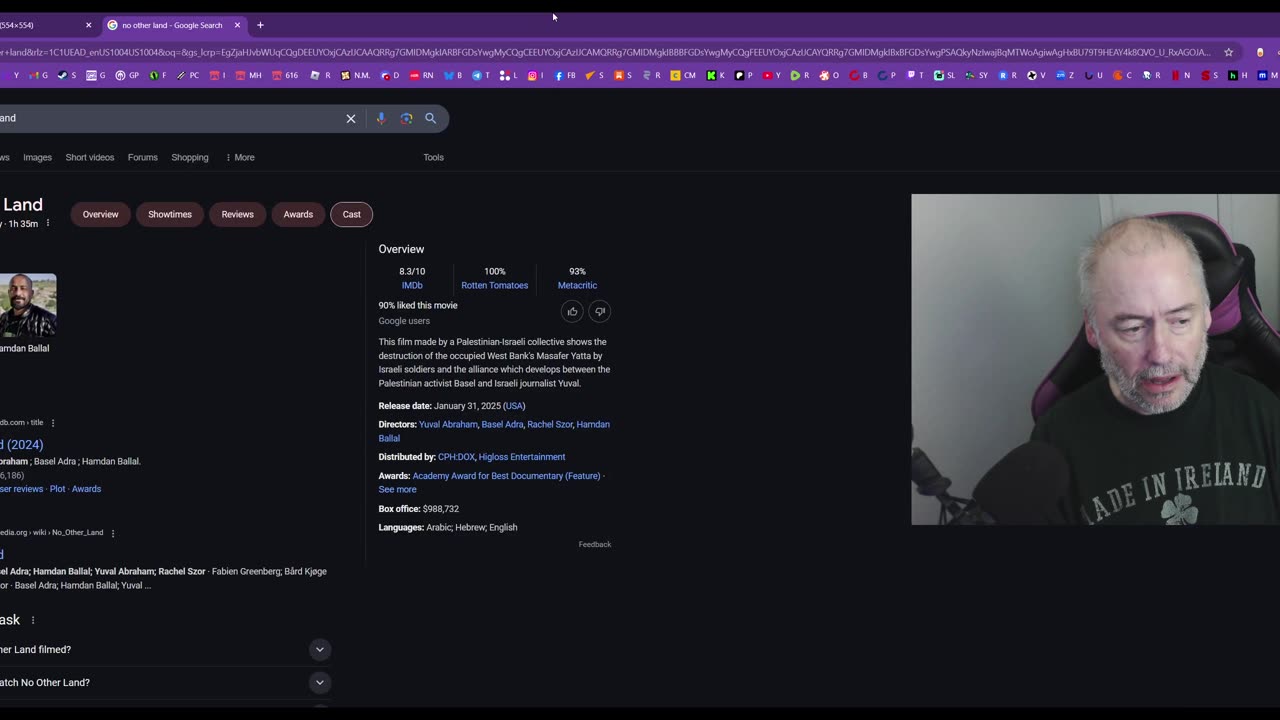This screenshot has height=720, width=1280.
Task: Switch to Shopping results
Action: pyautogui.click(x=189, y=157)
